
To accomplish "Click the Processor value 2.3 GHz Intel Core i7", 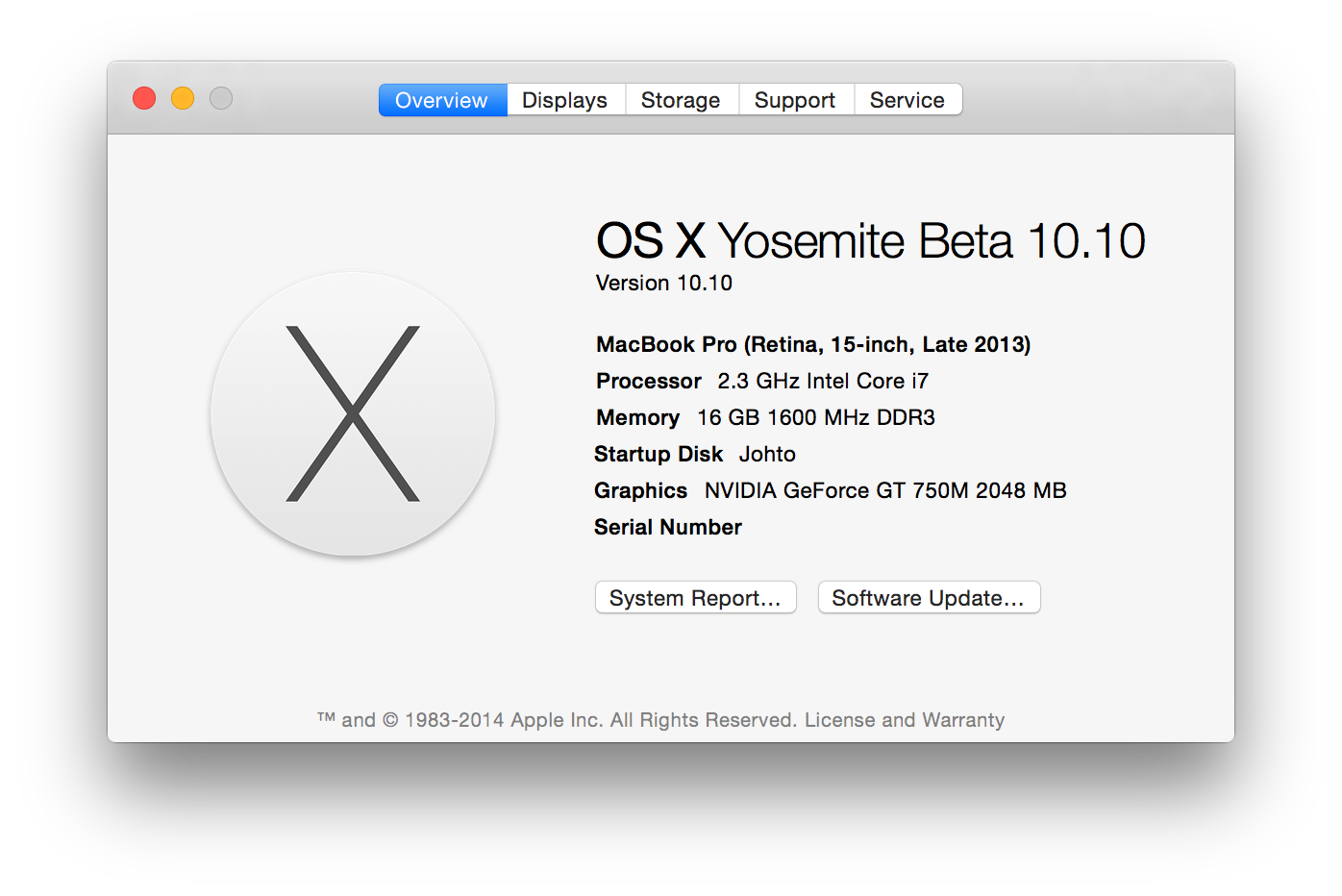I will (823, 381).
